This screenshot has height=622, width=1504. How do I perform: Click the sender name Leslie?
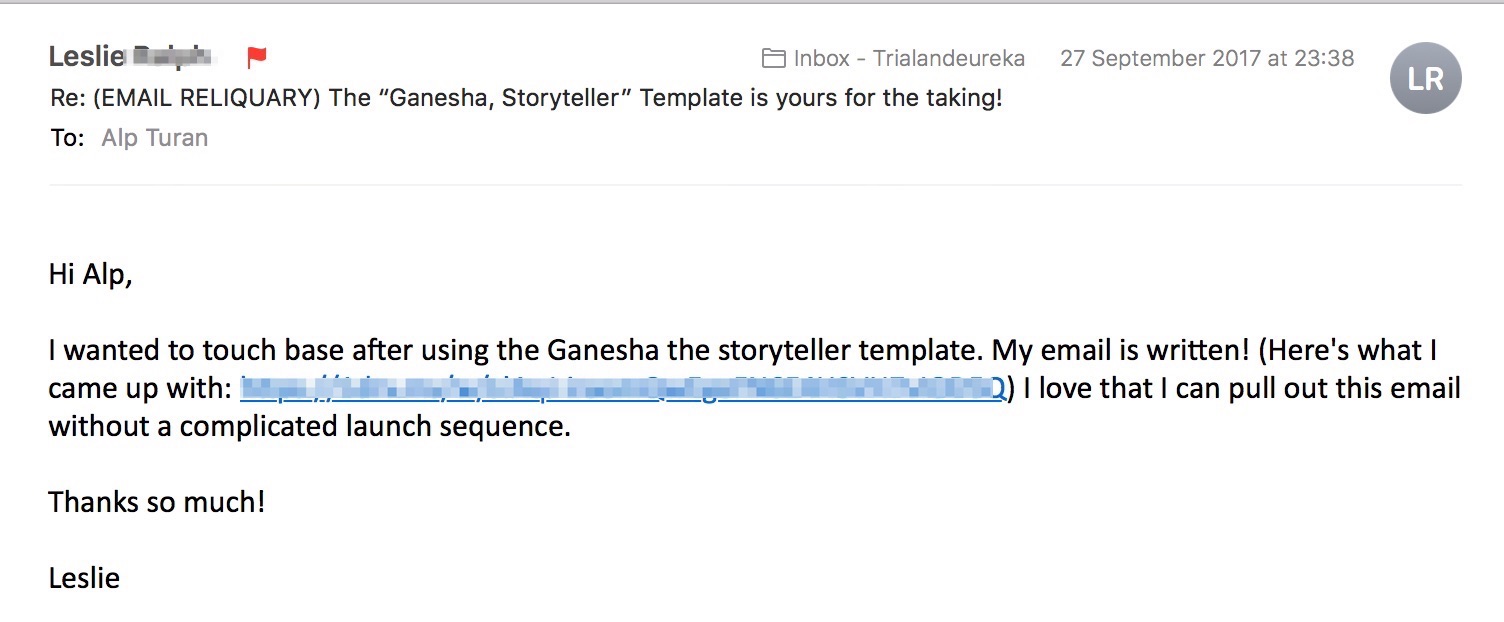[x=85, y=58]
